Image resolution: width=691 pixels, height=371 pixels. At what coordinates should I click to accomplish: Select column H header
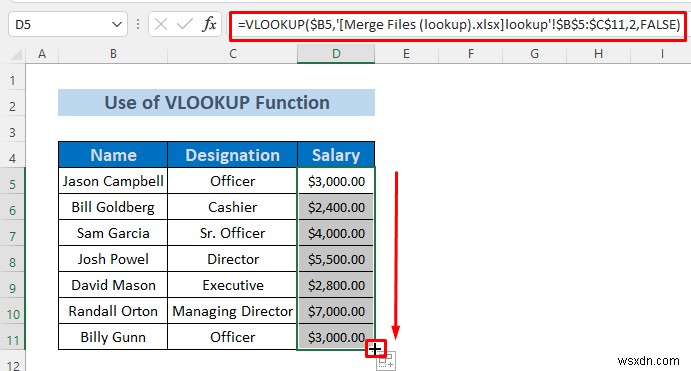[598, 54]
